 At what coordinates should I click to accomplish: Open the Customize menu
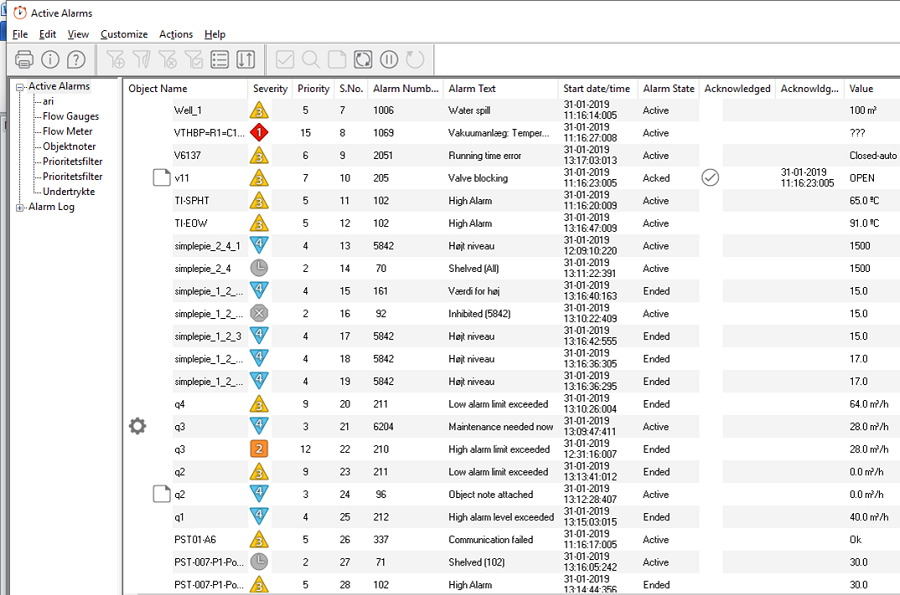123,34
